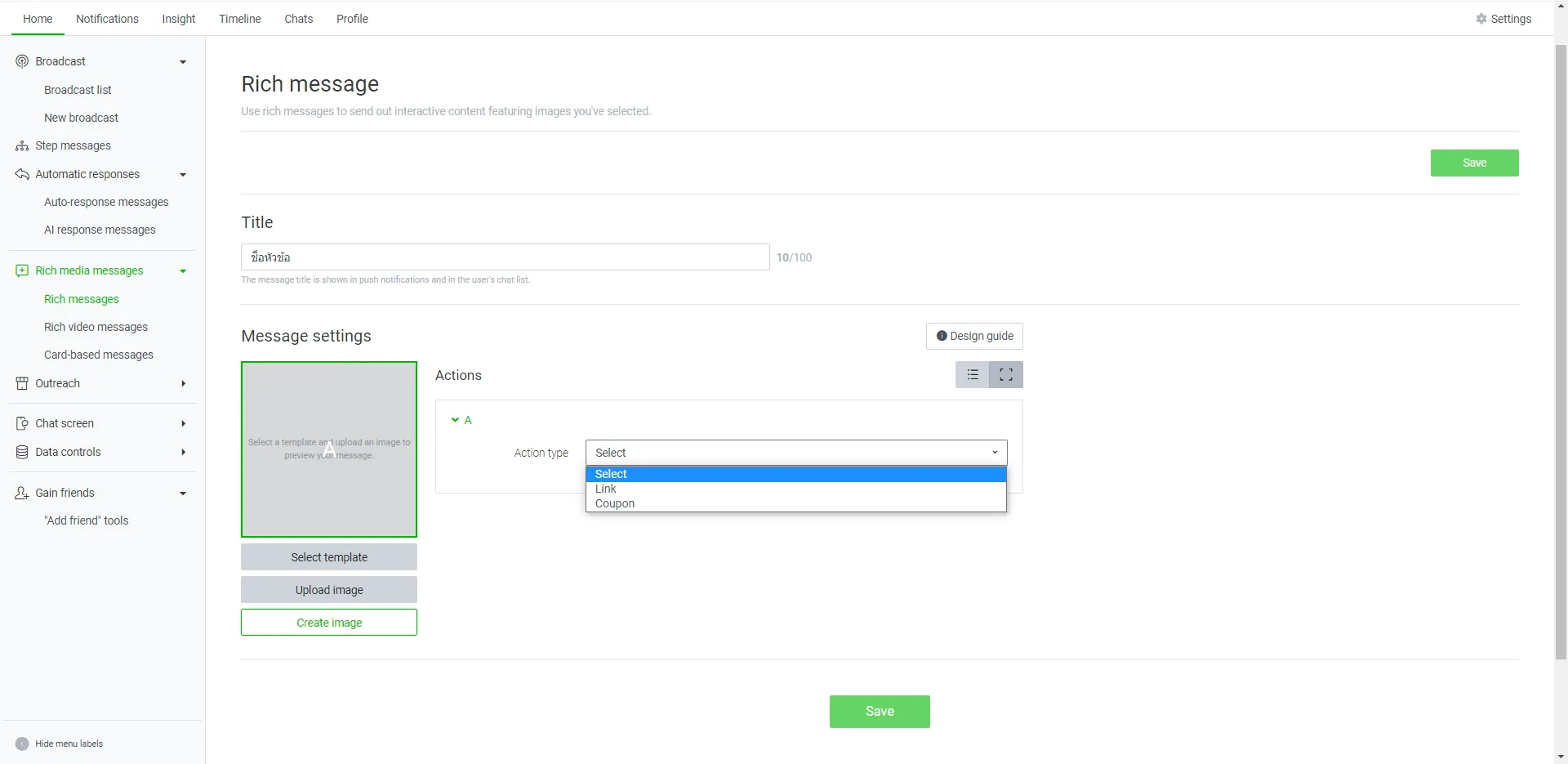The width and height of the screenshot is (1568, 764).
Task: Choose Coupon from Action type list
Action: [x=614, y=503]
